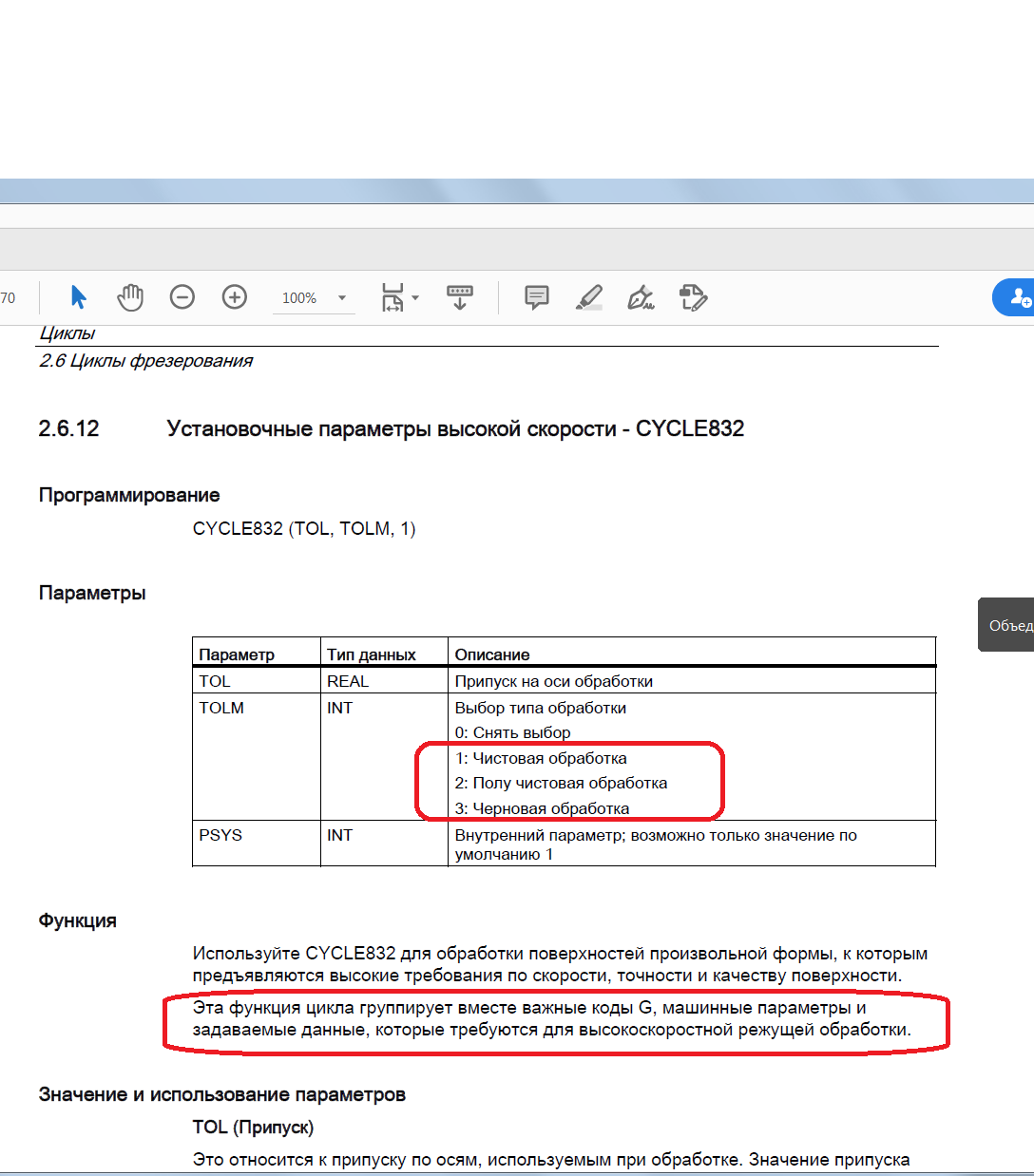
Task: Open the zoom percentage dropdown arrow
Action: click(342, 298)
